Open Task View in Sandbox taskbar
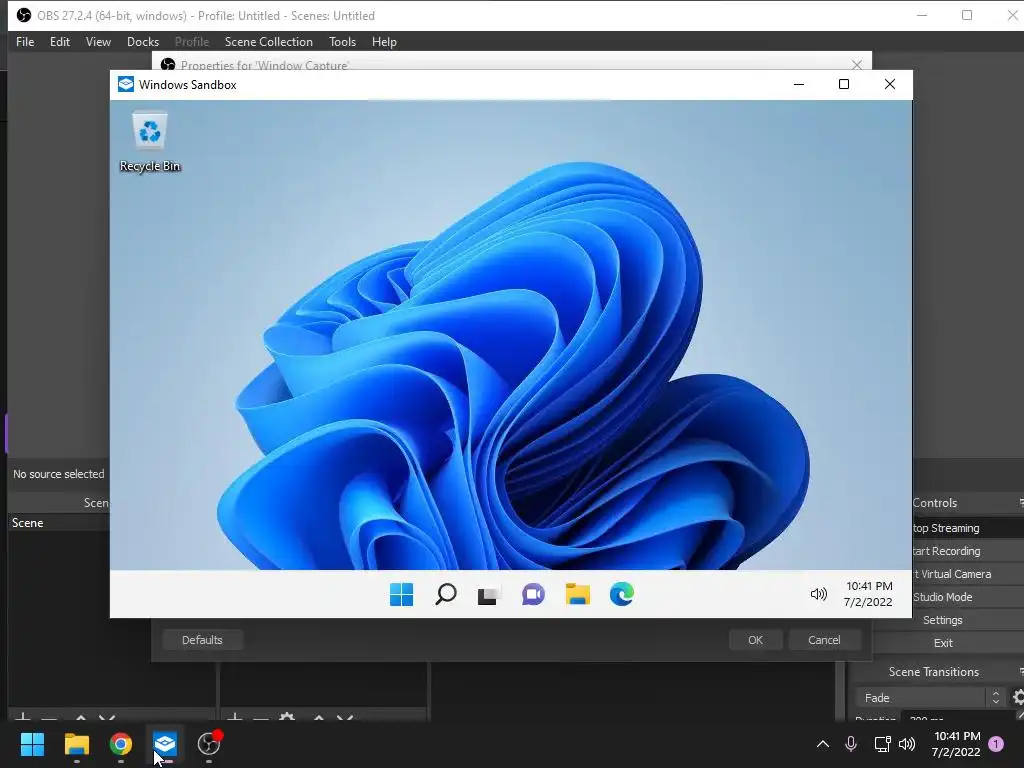Viewport: 1024px width, 768px height. pyautogui.click(x=489, y=594)
